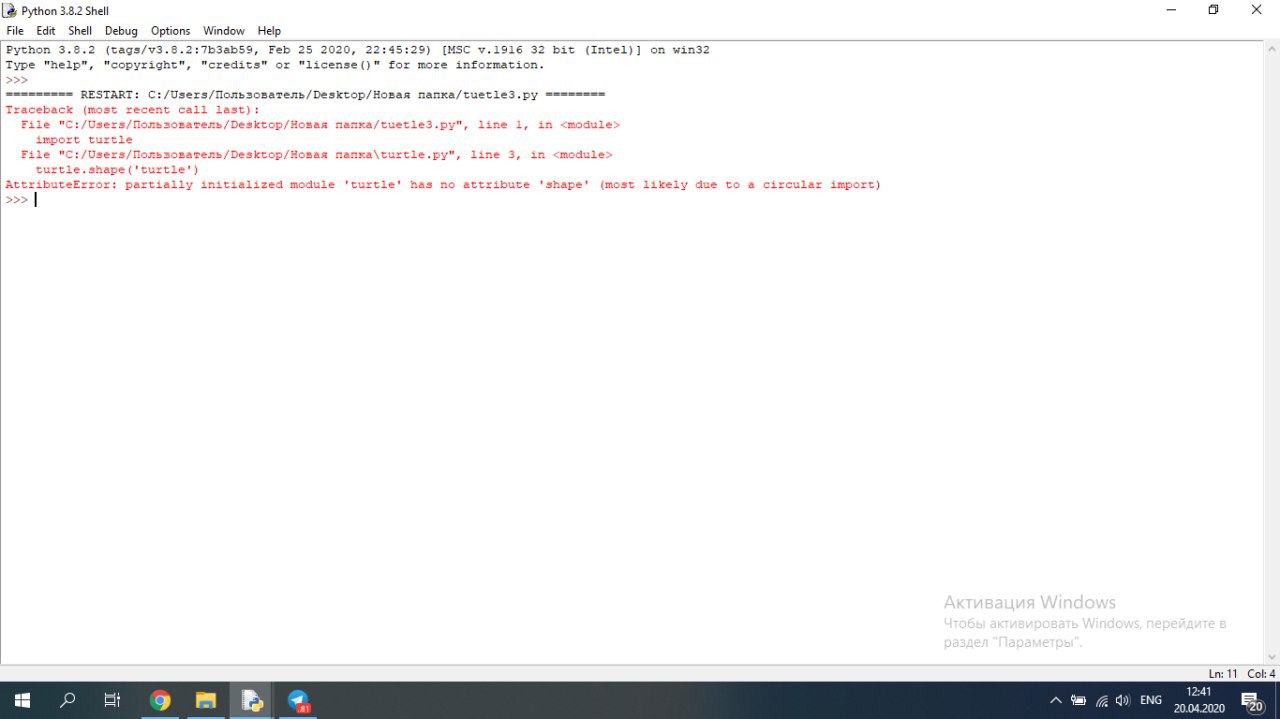Open Action Center notifications icon
Image resolution: width=1280 pixels, height=719 pixels.
pyautogui.click(x=1253, y=700)
